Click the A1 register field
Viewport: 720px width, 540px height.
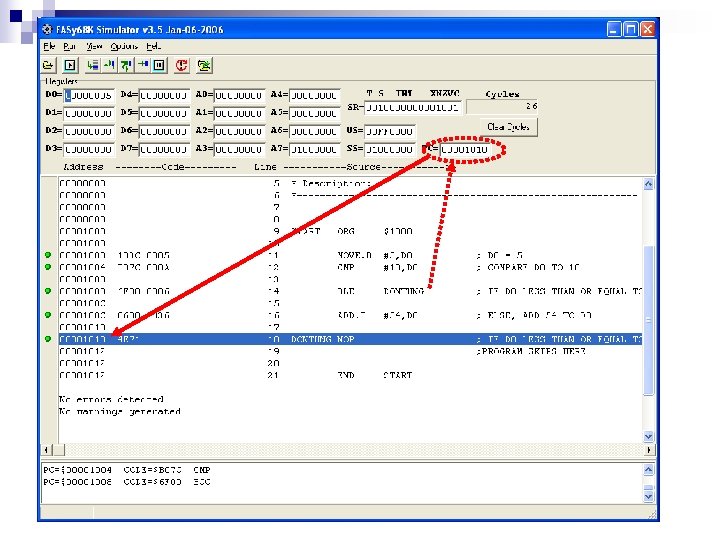[239, 113]
